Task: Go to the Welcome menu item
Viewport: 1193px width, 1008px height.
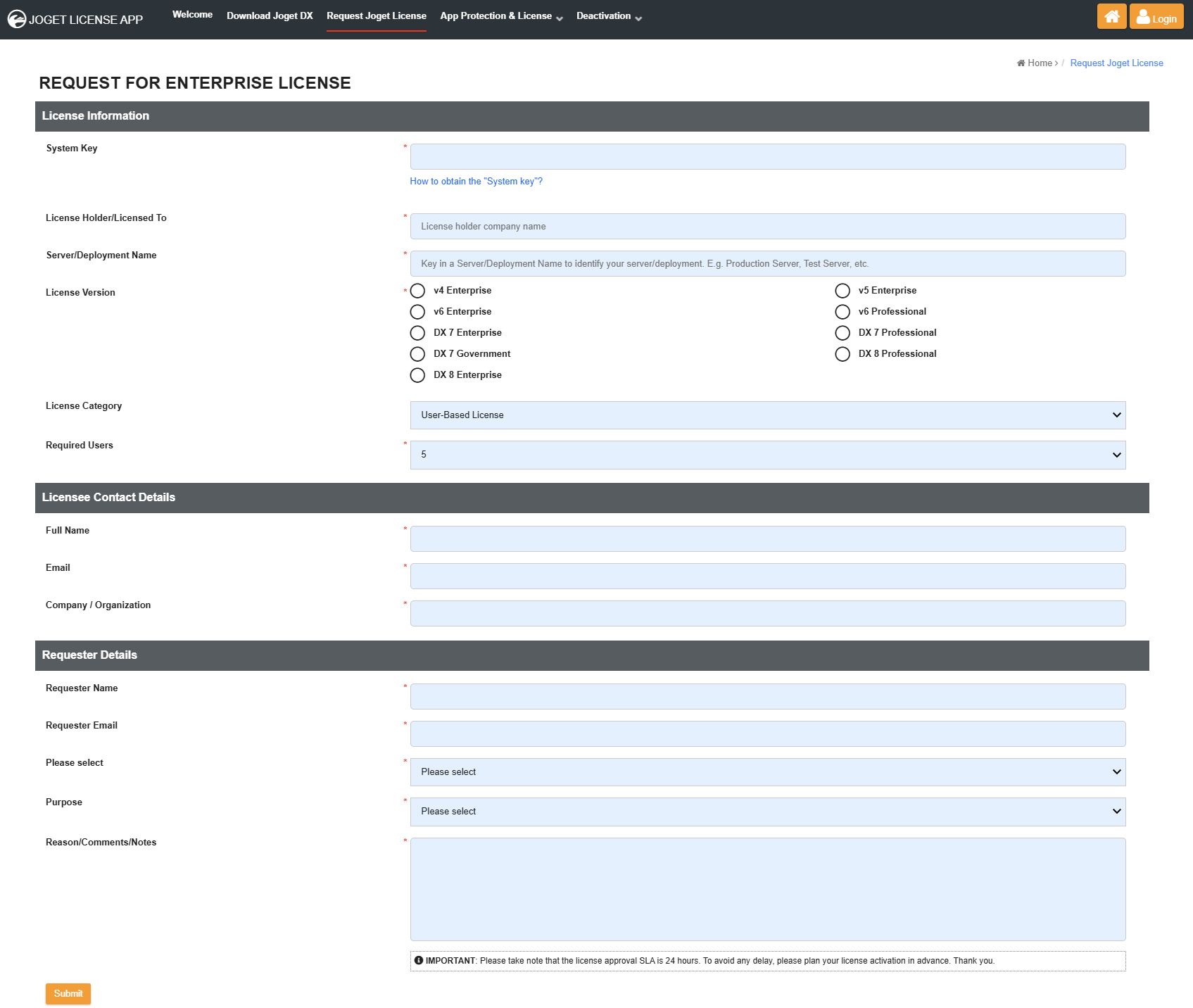Action: [x=192, y=15]
